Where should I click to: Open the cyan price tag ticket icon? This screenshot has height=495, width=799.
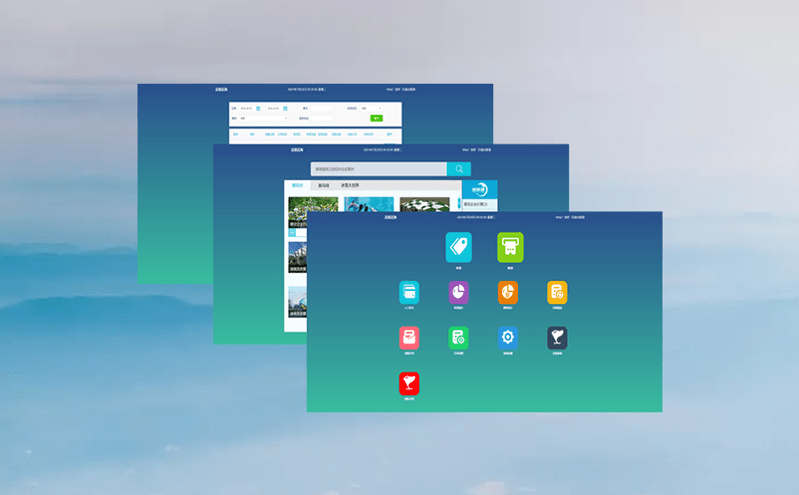458,246
